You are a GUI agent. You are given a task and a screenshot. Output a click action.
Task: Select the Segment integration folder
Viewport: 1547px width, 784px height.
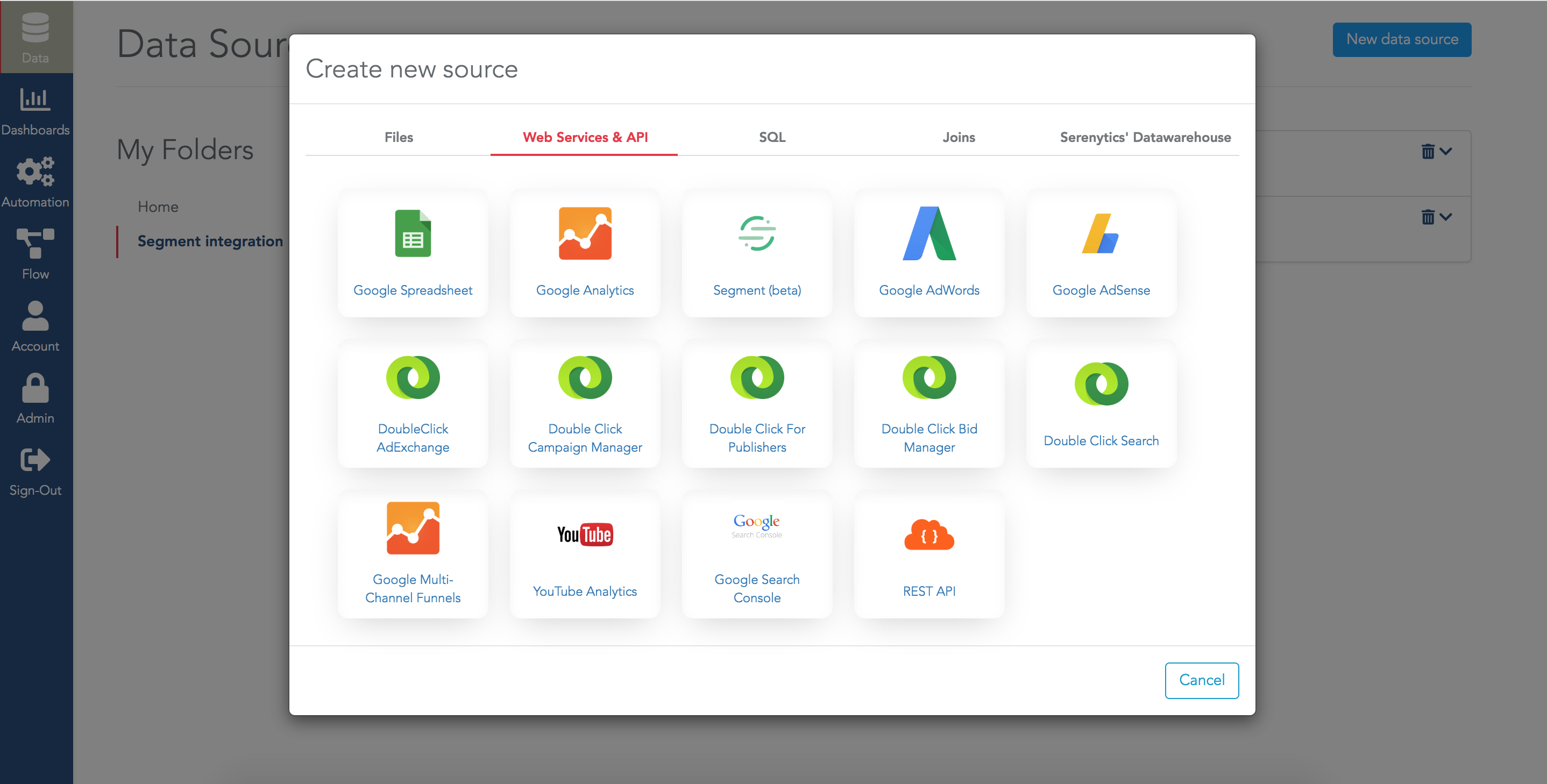[210, 241]
